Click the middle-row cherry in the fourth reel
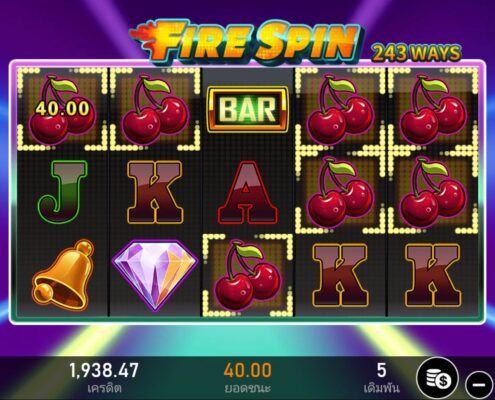The image size is (495, 400). click(x=340, y=192)
